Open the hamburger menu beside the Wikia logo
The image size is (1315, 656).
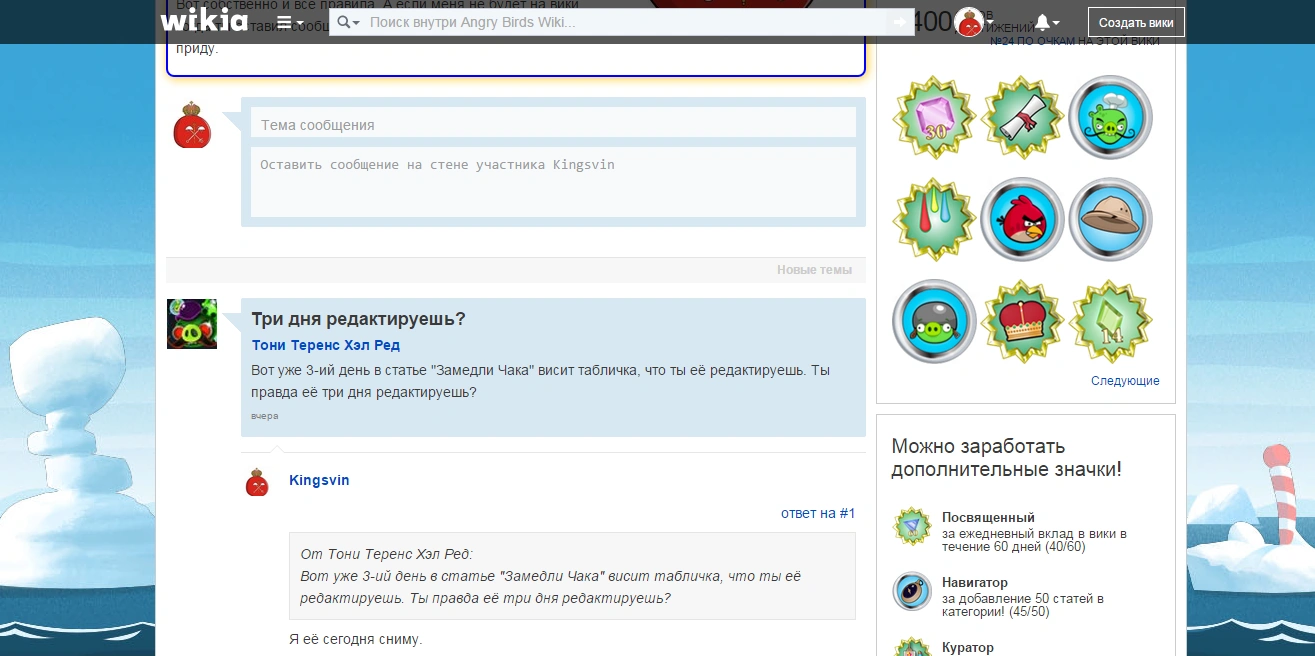point(290,22)
